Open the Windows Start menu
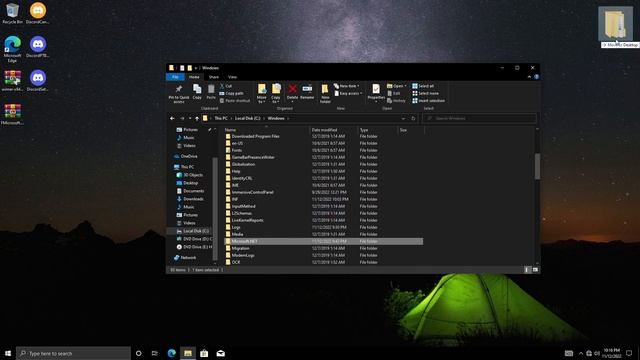The height and width of the screenshot is (360, 640). [8, 353]
